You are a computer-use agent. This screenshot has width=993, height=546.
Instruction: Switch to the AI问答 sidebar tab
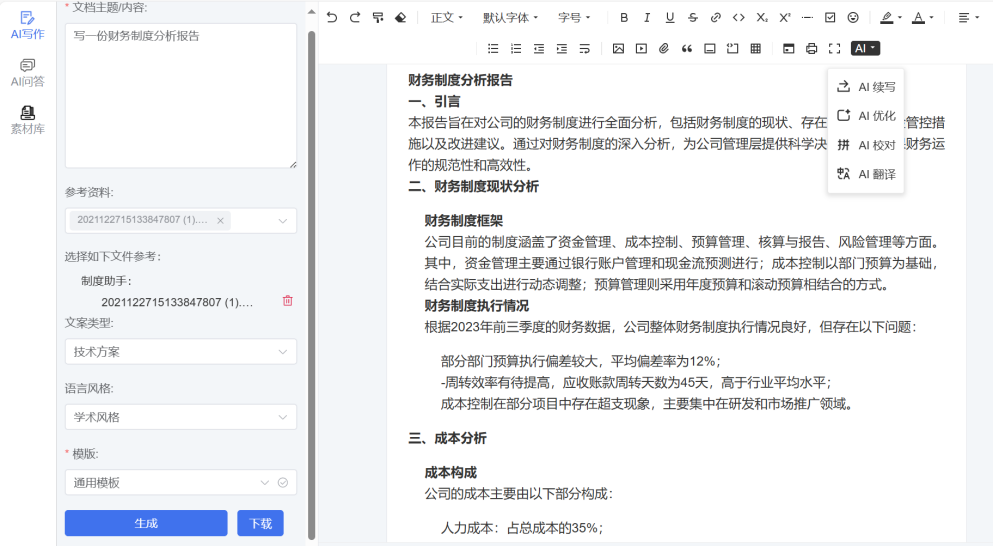coord(27,72)
